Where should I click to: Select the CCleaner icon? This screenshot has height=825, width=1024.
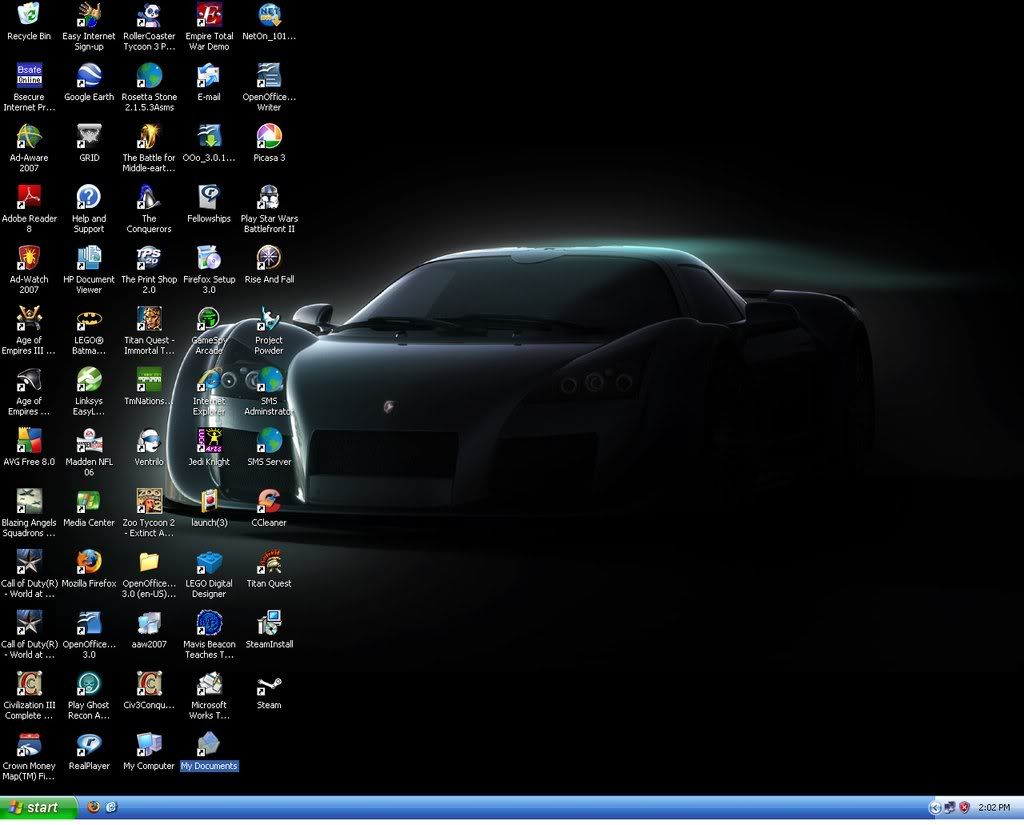269,501
